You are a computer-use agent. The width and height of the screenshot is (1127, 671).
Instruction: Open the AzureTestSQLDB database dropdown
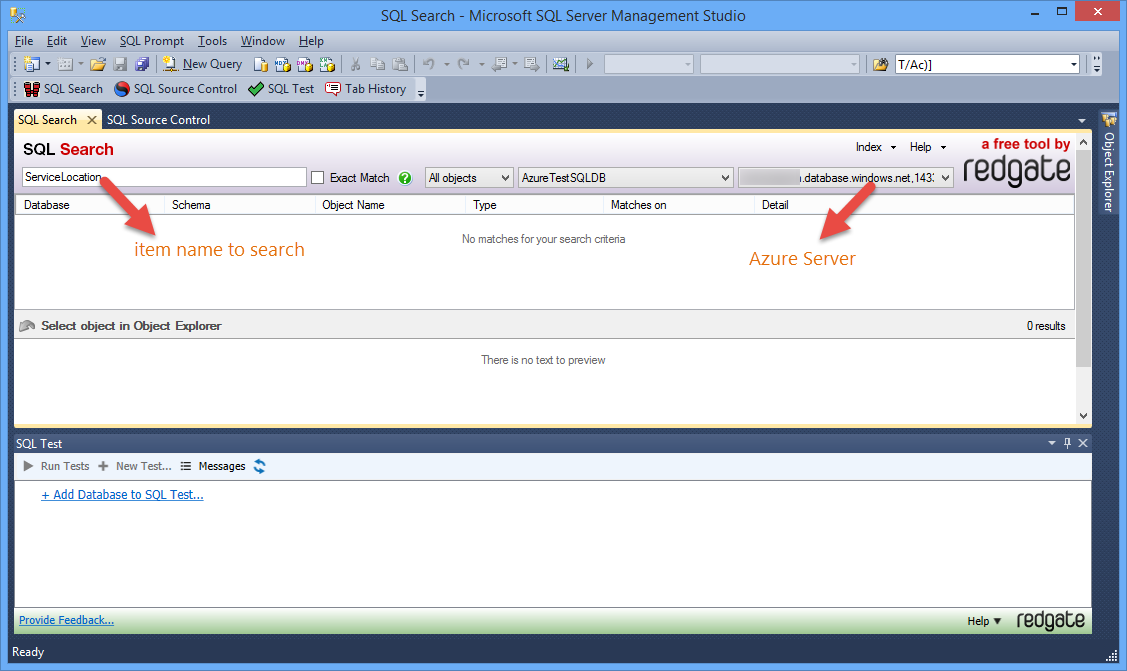point(625,177)
